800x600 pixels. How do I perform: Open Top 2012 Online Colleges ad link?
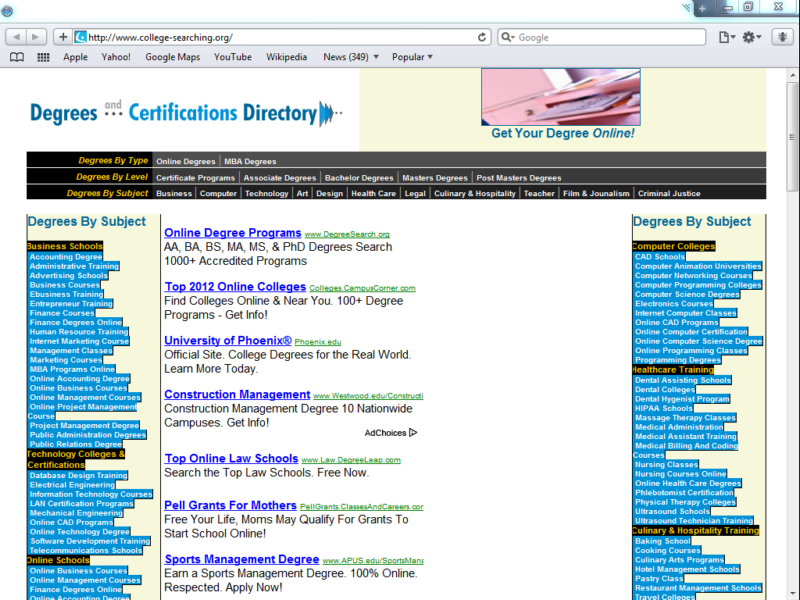[235, 287]
